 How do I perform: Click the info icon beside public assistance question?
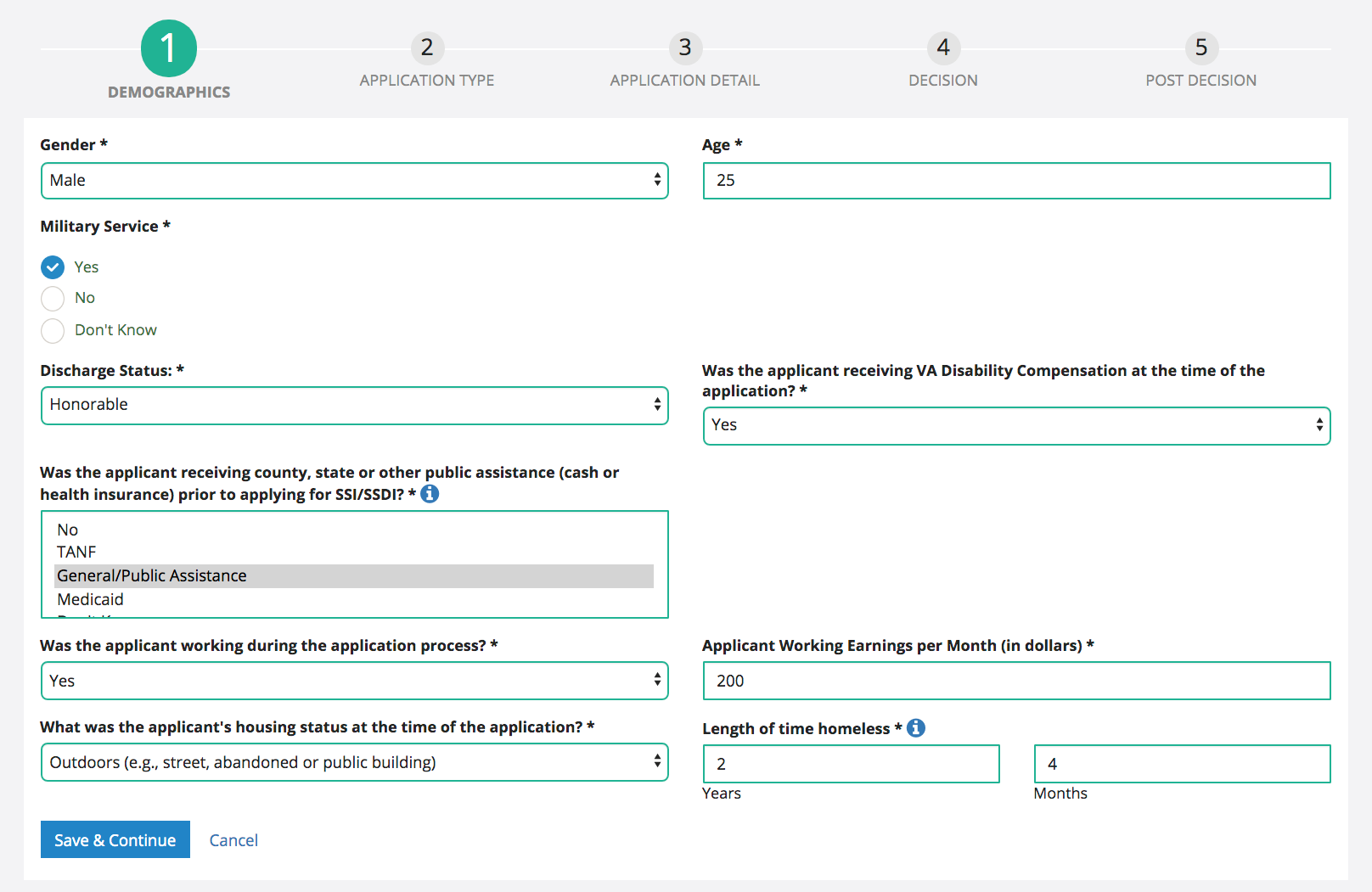click(430, 493)
